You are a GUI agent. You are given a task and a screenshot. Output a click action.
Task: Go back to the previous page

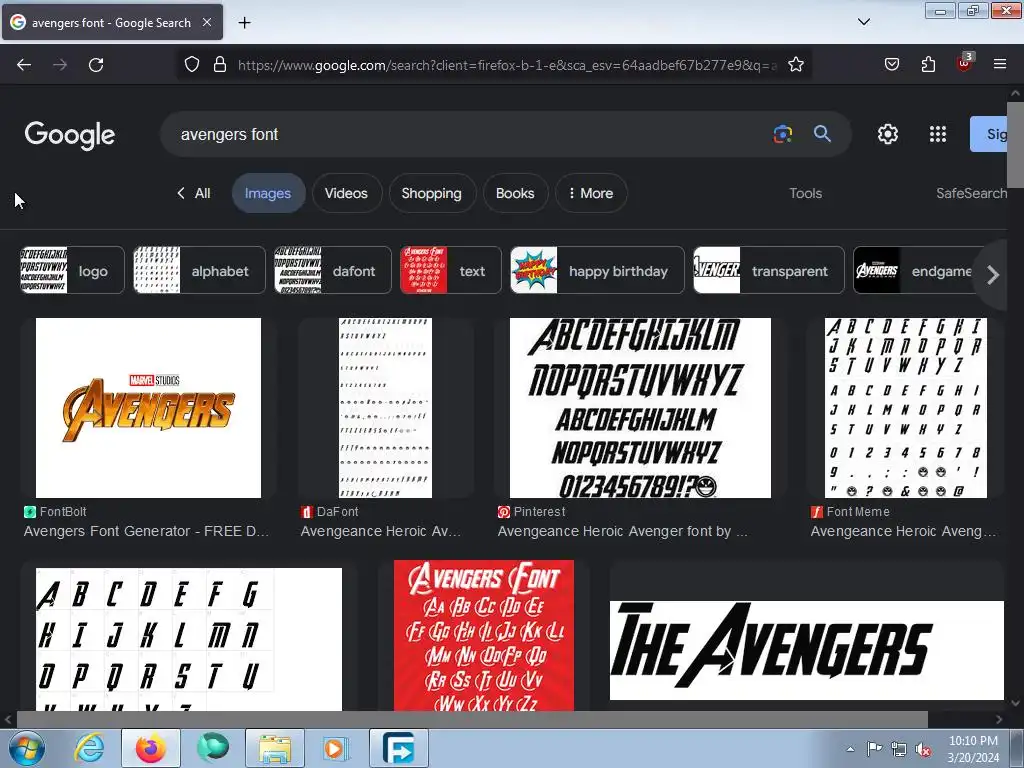coord(24,65)
